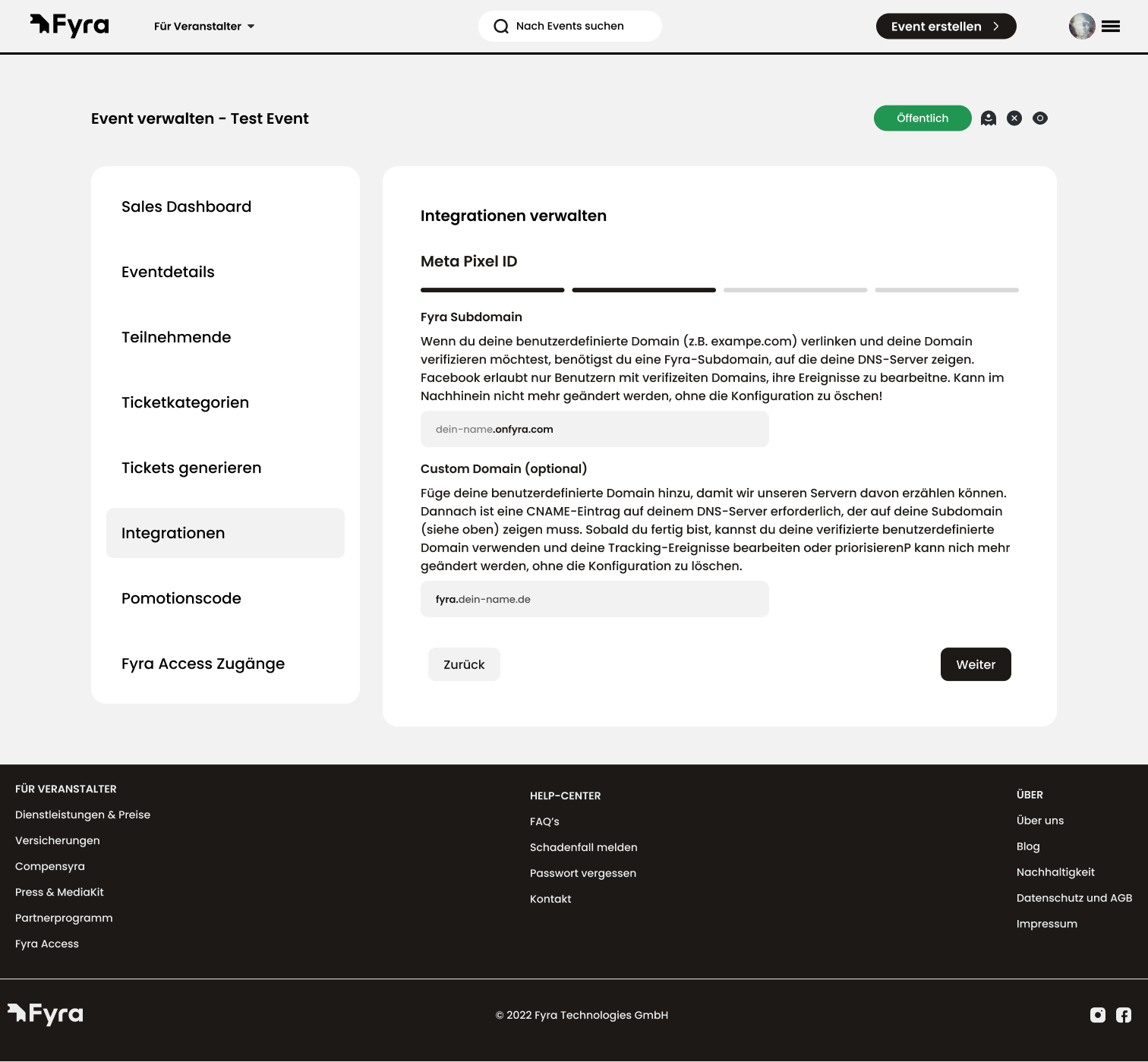Click the Fyra logo in header

69,26
